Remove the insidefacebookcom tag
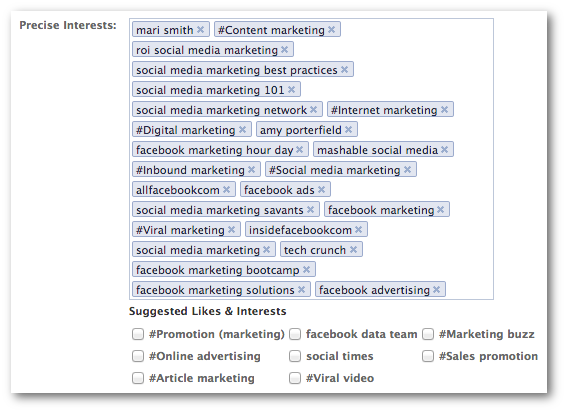Screen dimensions: 566x412 358,230
